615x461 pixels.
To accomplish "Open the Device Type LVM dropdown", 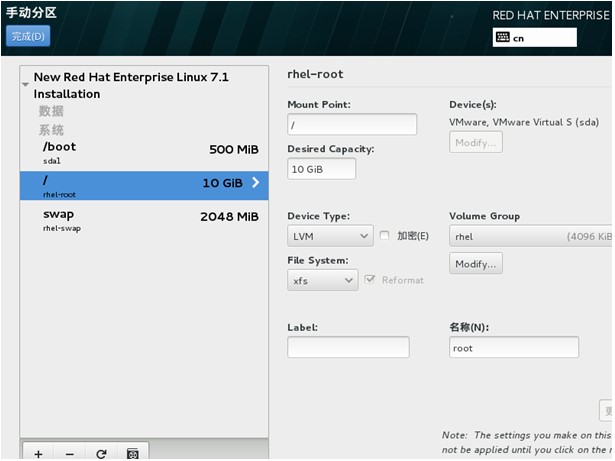I will tap(330, 237).
